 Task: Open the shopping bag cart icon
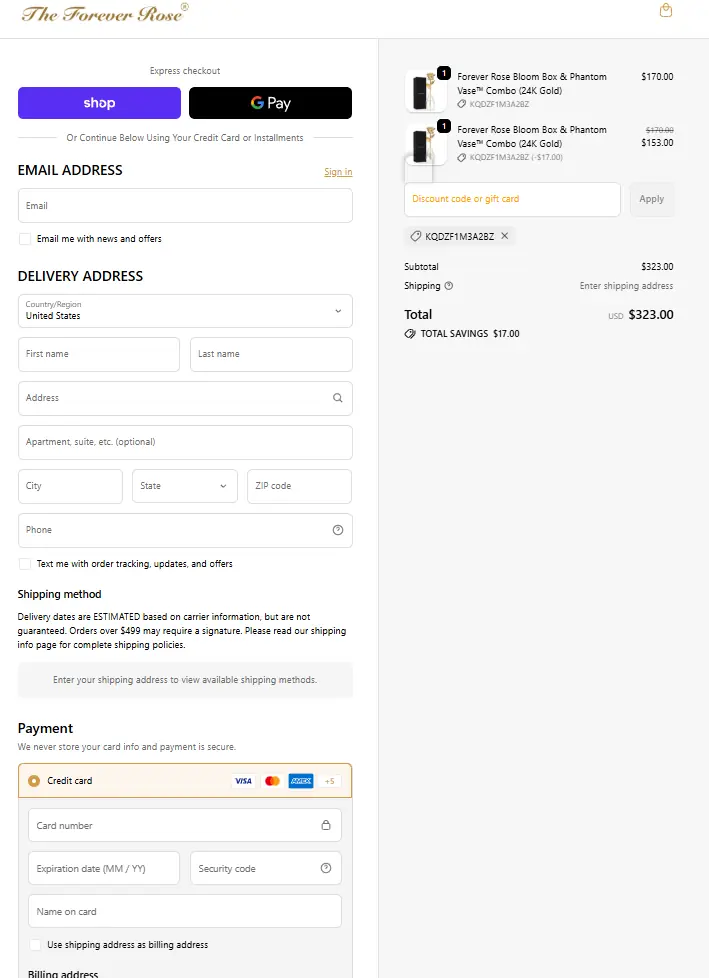[x=666, y=11]
